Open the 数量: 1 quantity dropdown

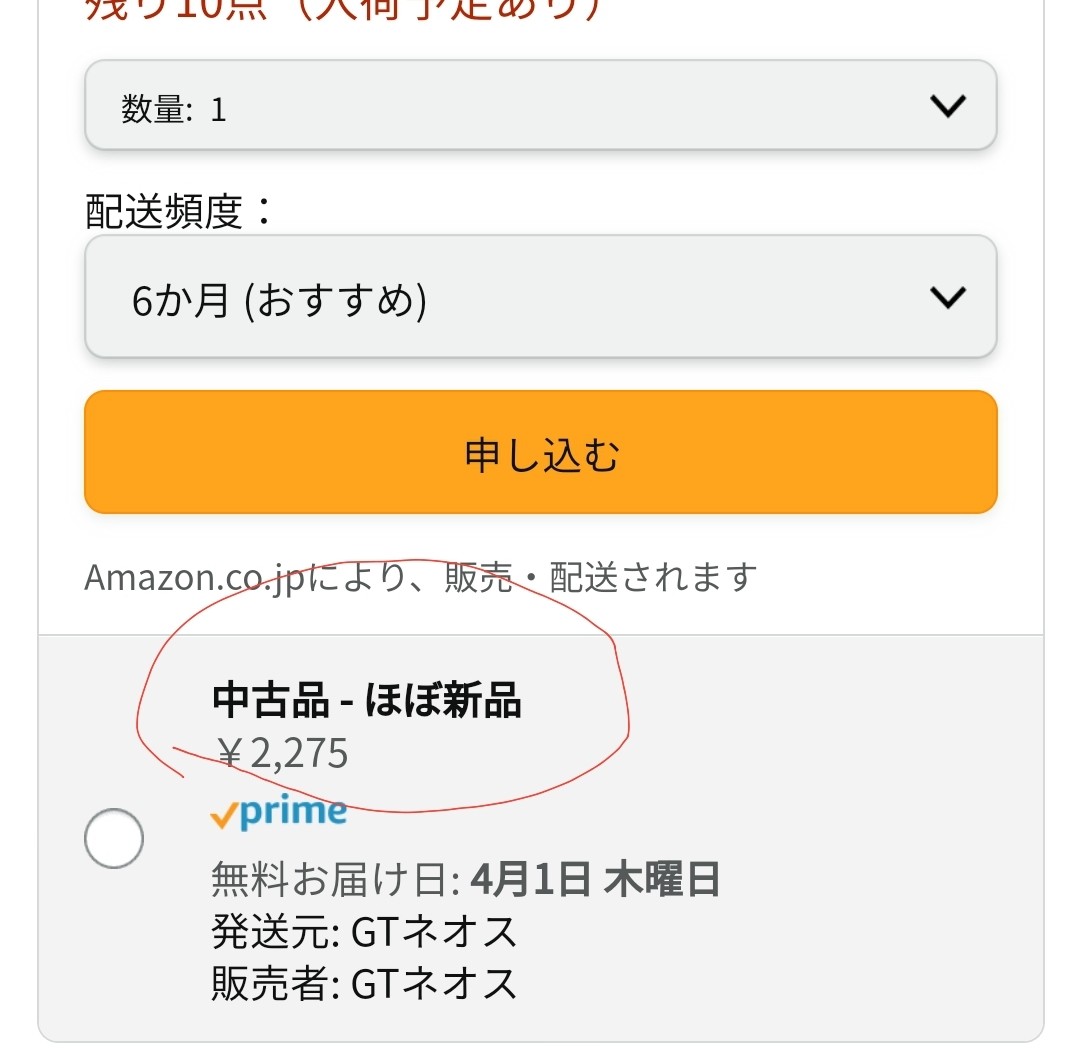tap(541, 105)
